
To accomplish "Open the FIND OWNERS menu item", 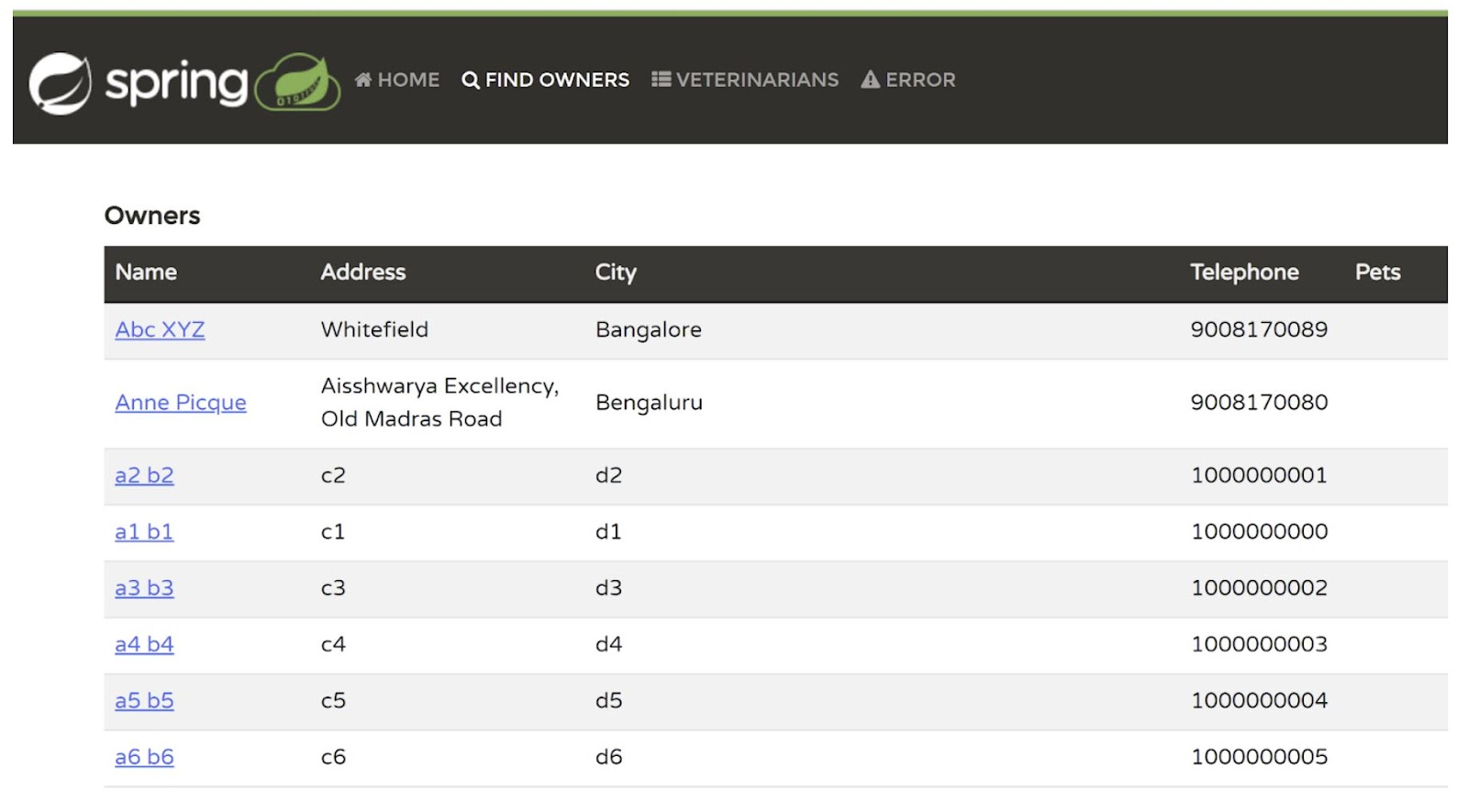I will click(546, 80).
